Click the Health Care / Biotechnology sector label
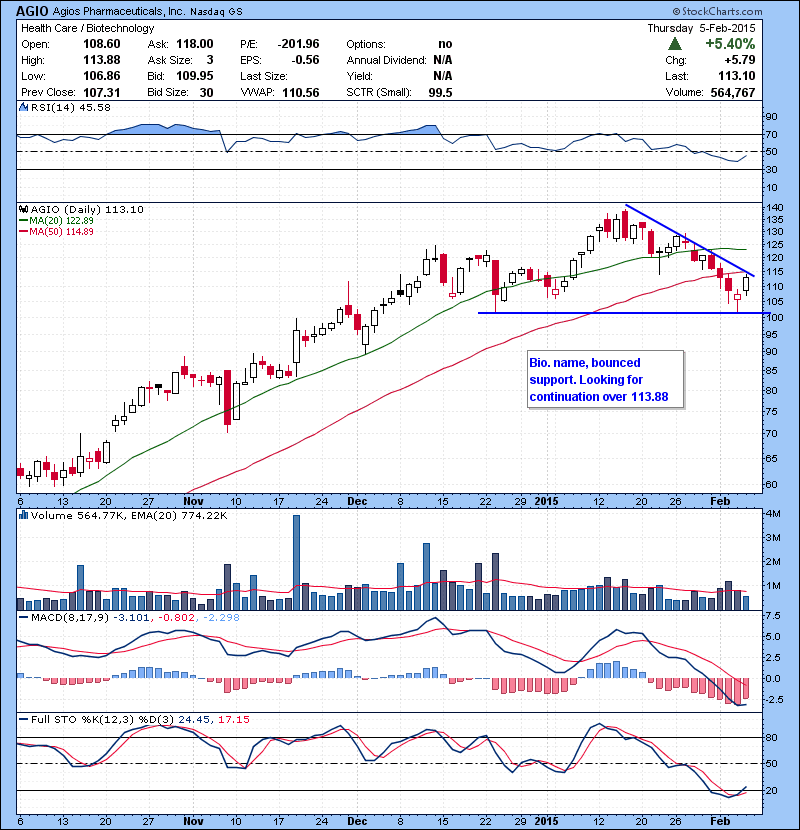The height and width of the screenshot is (830, 800). click(88, 28)
